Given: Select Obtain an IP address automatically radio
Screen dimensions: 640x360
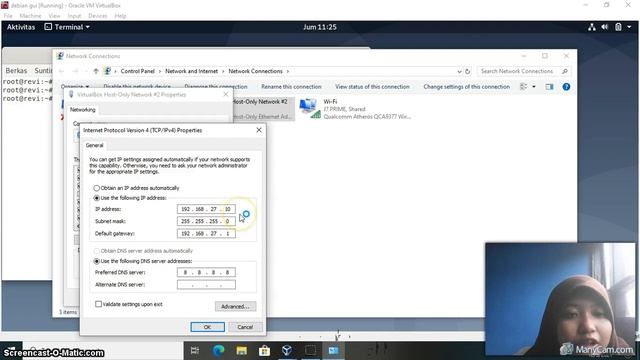Looking at the screenshot, I should pos(96,188).
